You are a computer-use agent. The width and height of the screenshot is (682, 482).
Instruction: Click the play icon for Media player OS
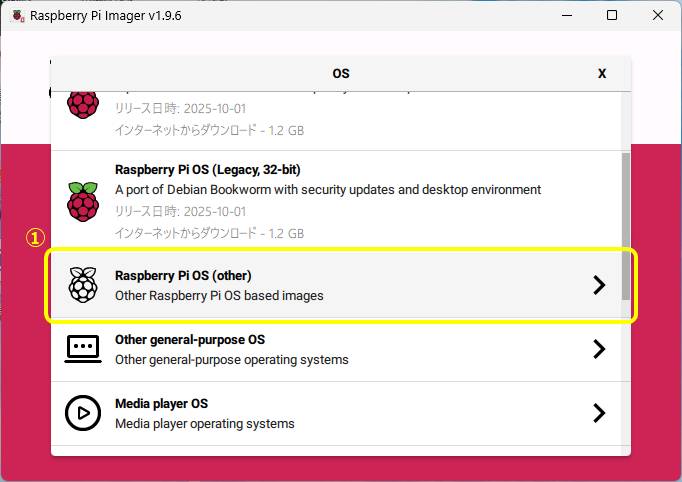[x=83, y=413]
